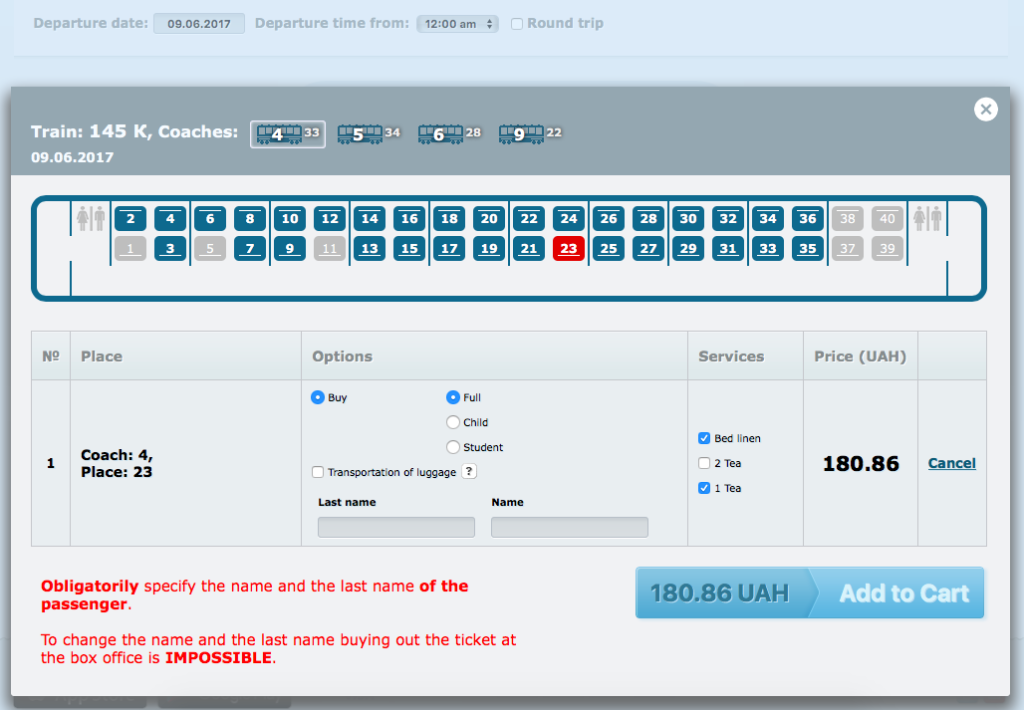Image resolution: width=1024 pixels, height=710 pixels.
Task: Select the Buy radio option
Action: (317, 397)
